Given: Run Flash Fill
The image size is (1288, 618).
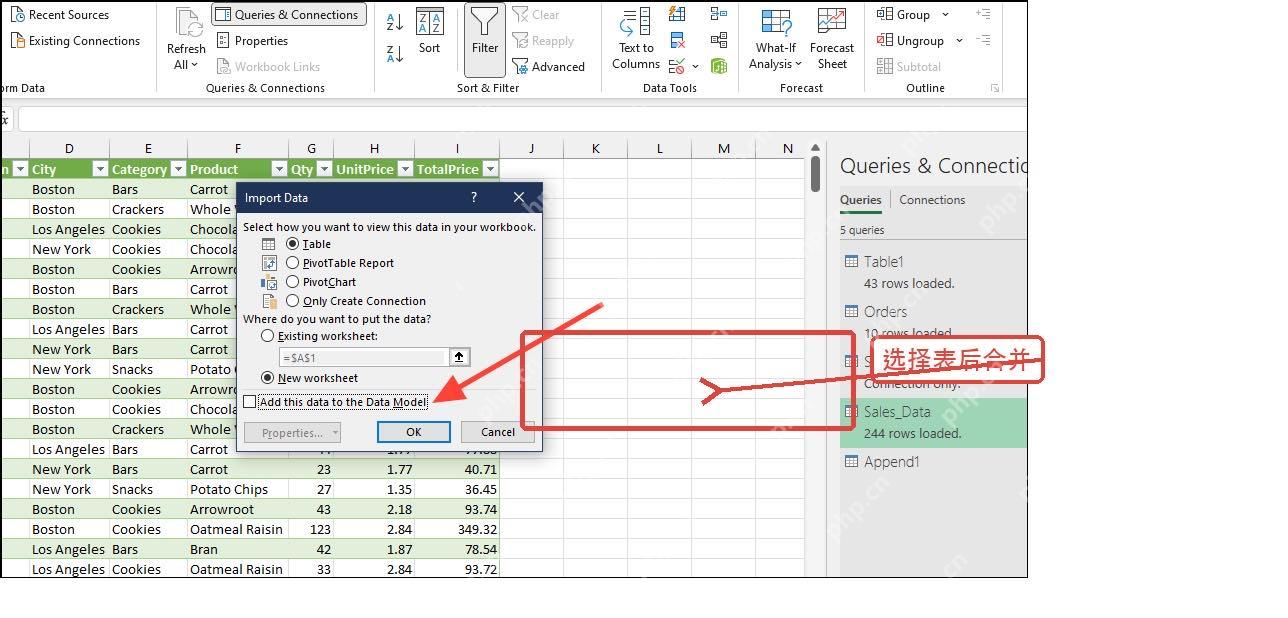Looking at the screenshot, I should click(x=677, y=14).
